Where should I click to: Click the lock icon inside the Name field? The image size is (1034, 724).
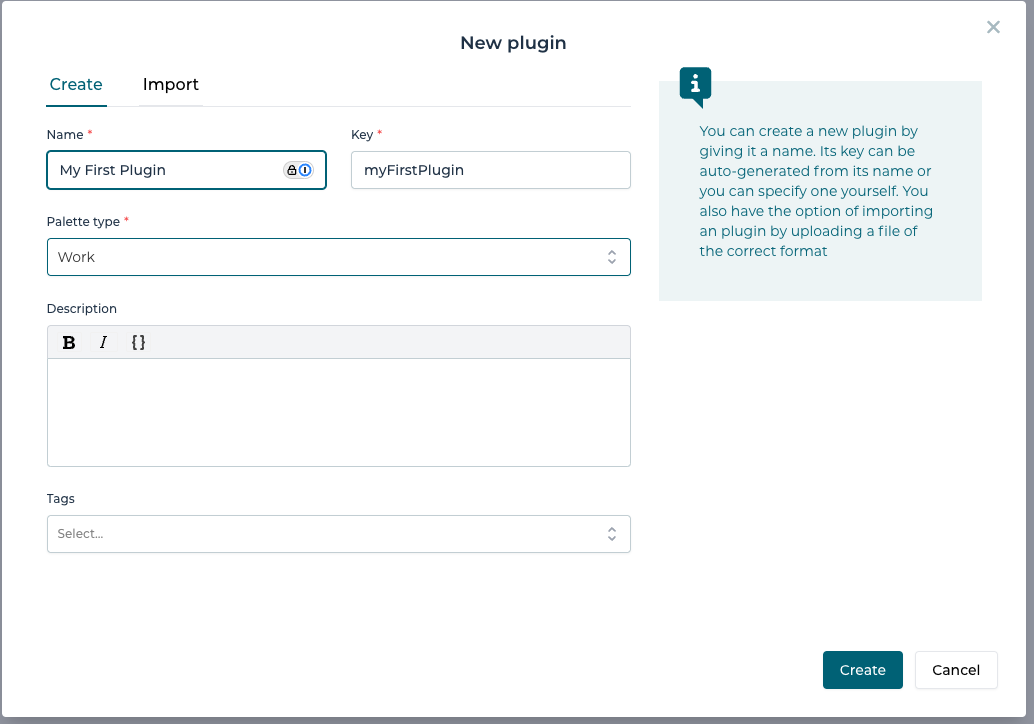coord(292,170)
